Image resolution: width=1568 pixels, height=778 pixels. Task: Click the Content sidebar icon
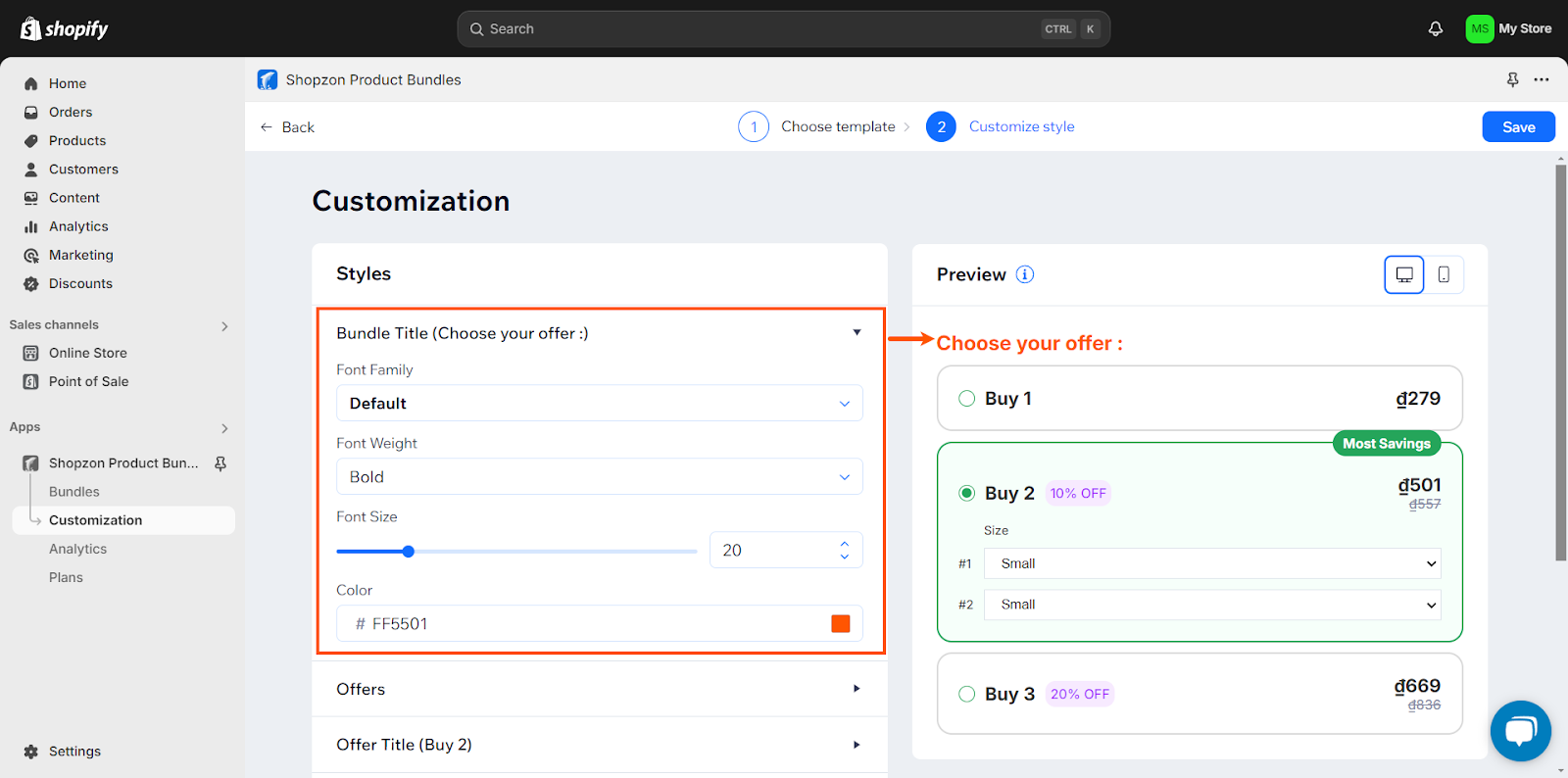[x=31, y=197]
